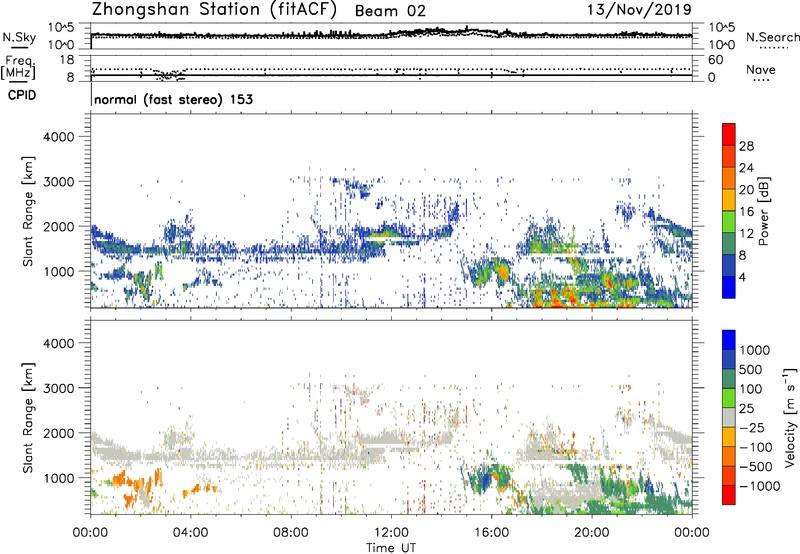Click the 'Slant Range [km]' label of power panel

[x=28, y=211]
